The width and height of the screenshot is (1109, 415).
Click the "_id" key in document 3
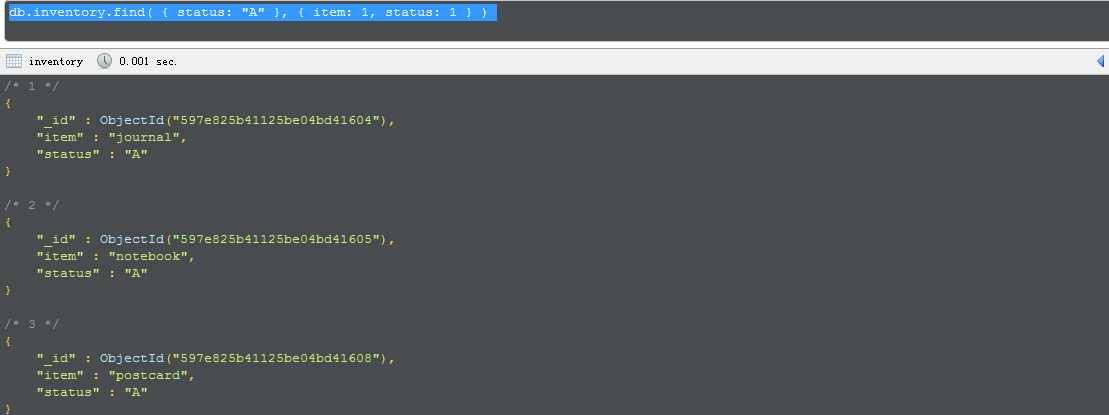coord(56,358)
